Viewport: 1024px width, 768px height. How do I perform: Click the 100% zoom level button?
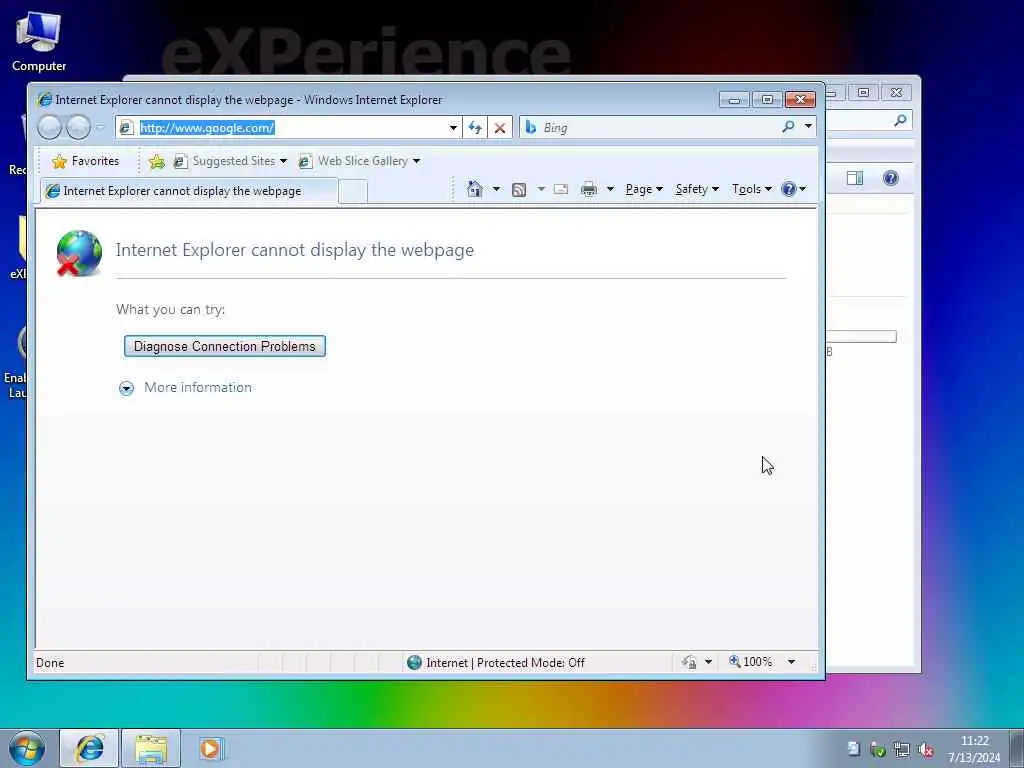750,662
